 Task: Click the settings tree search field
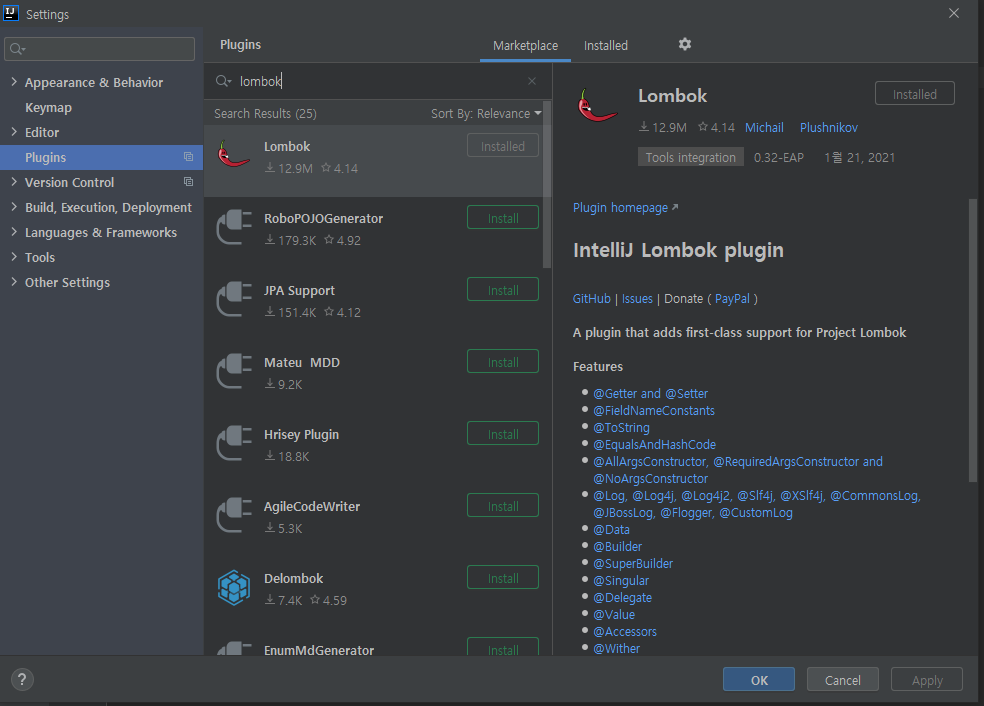point(100,48)
